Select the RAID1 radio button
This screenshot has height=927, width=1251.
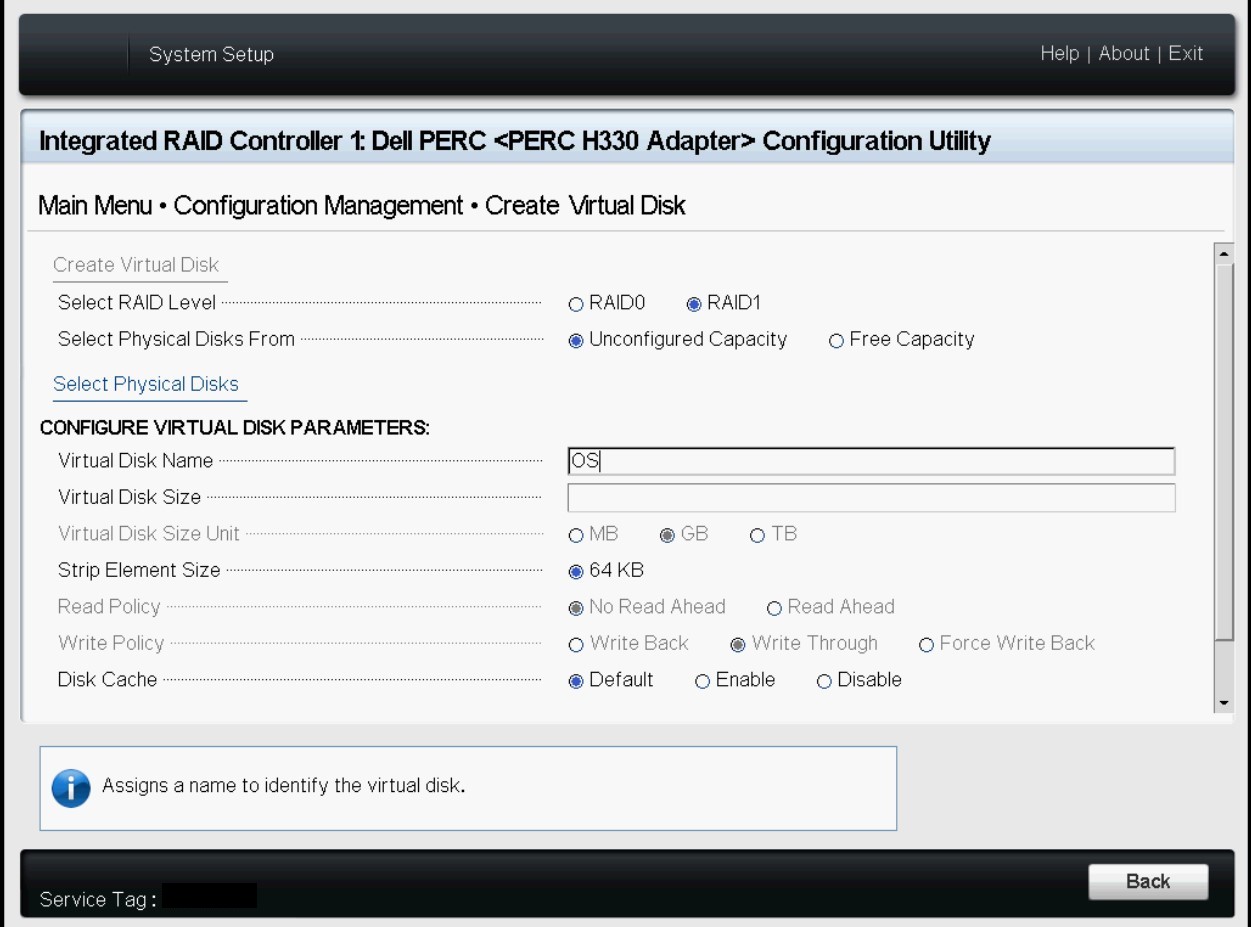[694, 304]
